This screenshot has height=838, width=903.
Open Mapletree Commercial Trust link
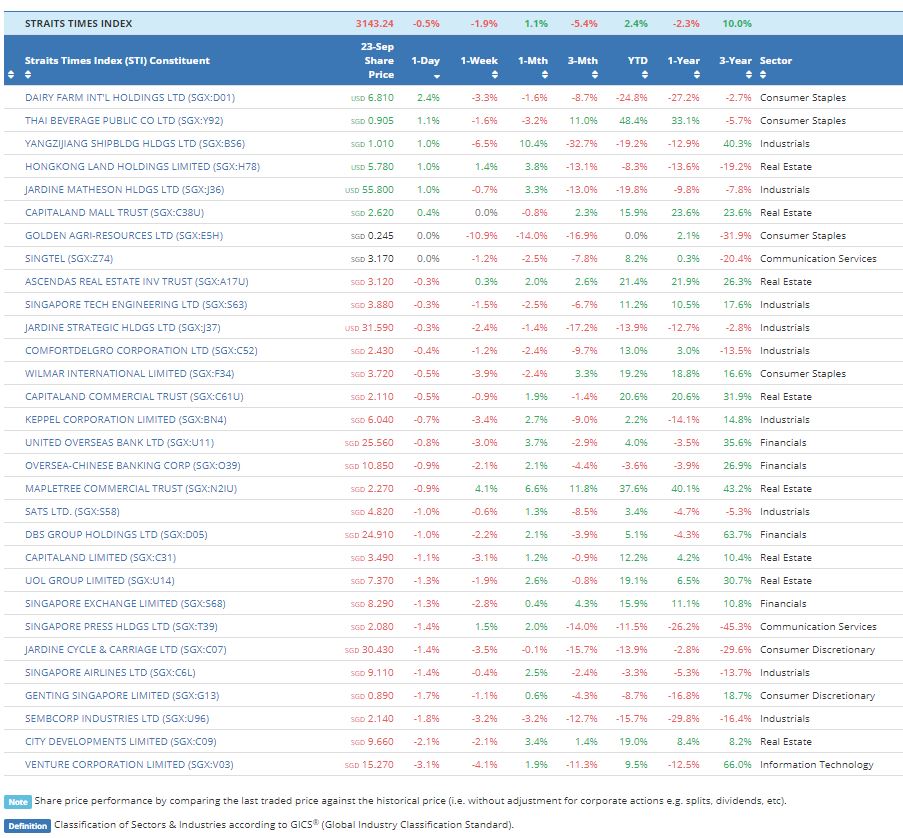pos(131,489)
